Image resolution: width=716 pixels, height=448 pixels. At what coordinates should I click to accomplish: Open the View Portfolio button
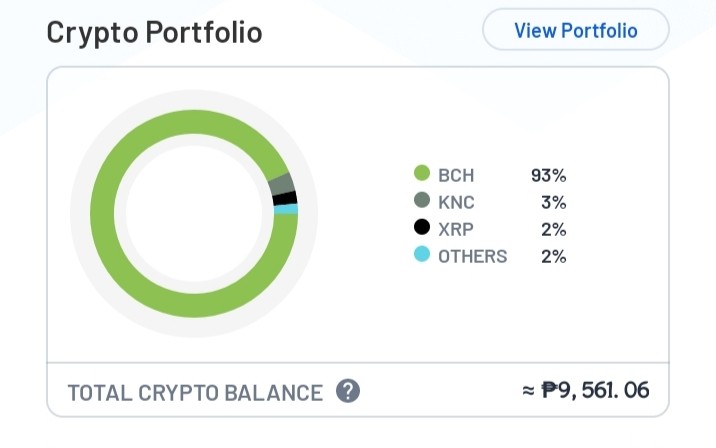[576, 30]
